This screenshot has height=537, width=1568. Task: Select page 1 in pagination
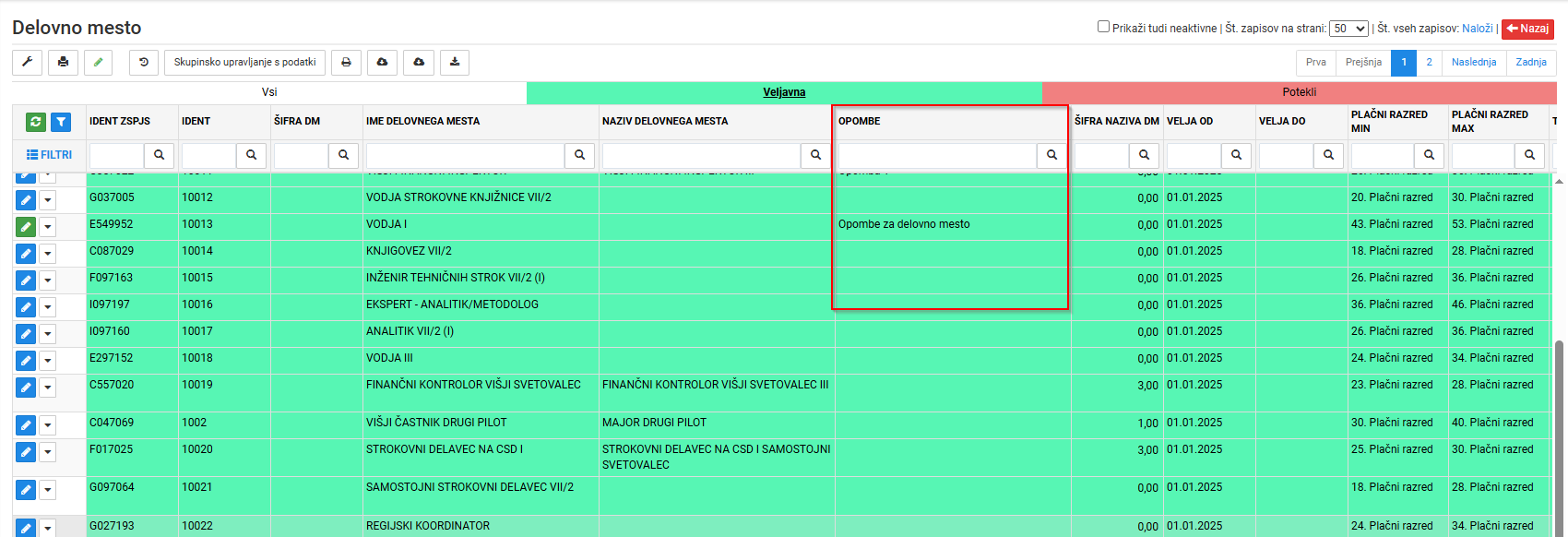[1404, 62]
